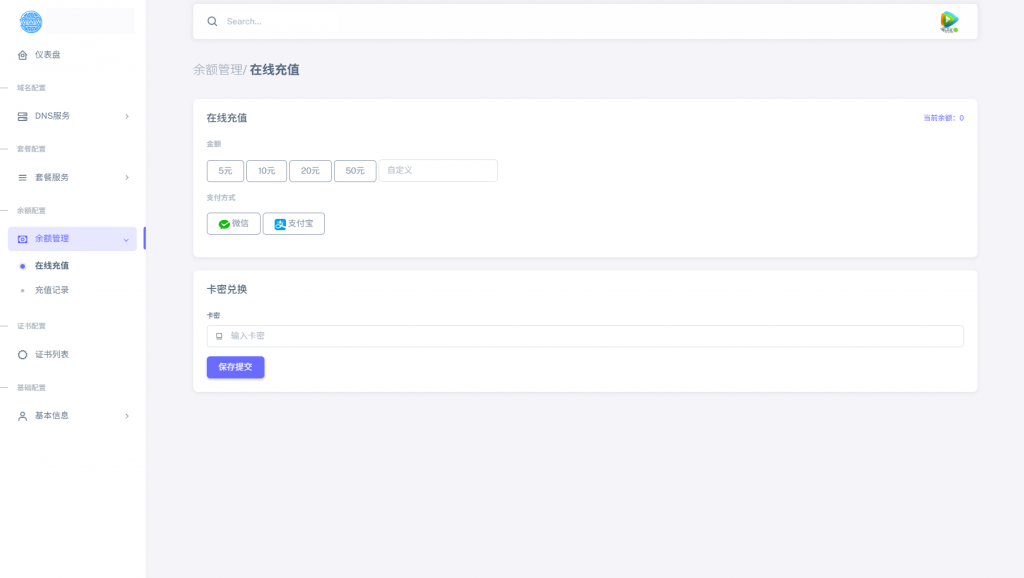Viewport: 1024px width, 578px height.
Task: Click the DNS服务 server icon
Action: click(23, 116)
